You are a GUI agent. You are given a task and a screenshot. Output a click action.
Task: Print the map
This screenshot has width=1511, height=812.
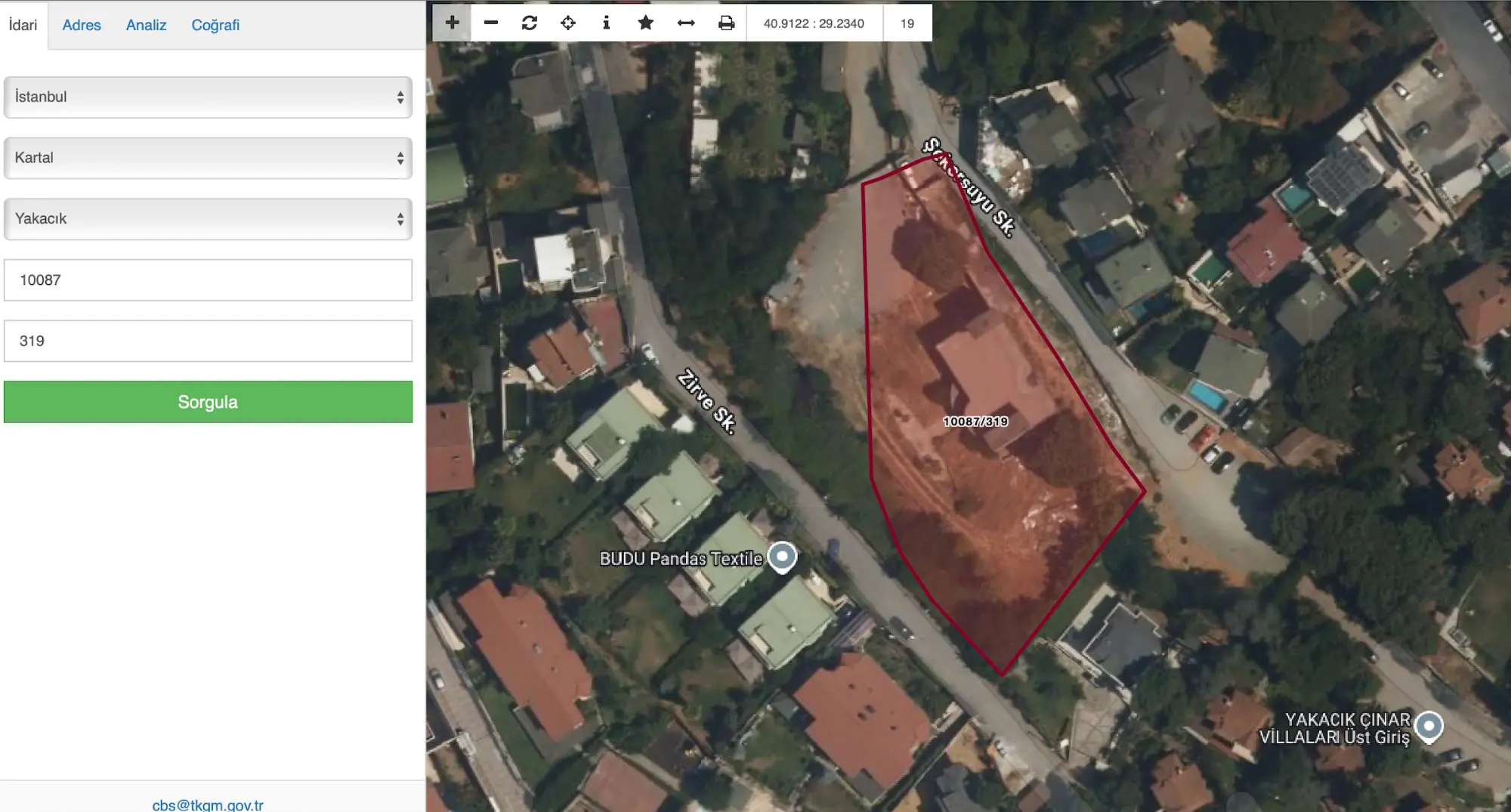click(726, 23)
